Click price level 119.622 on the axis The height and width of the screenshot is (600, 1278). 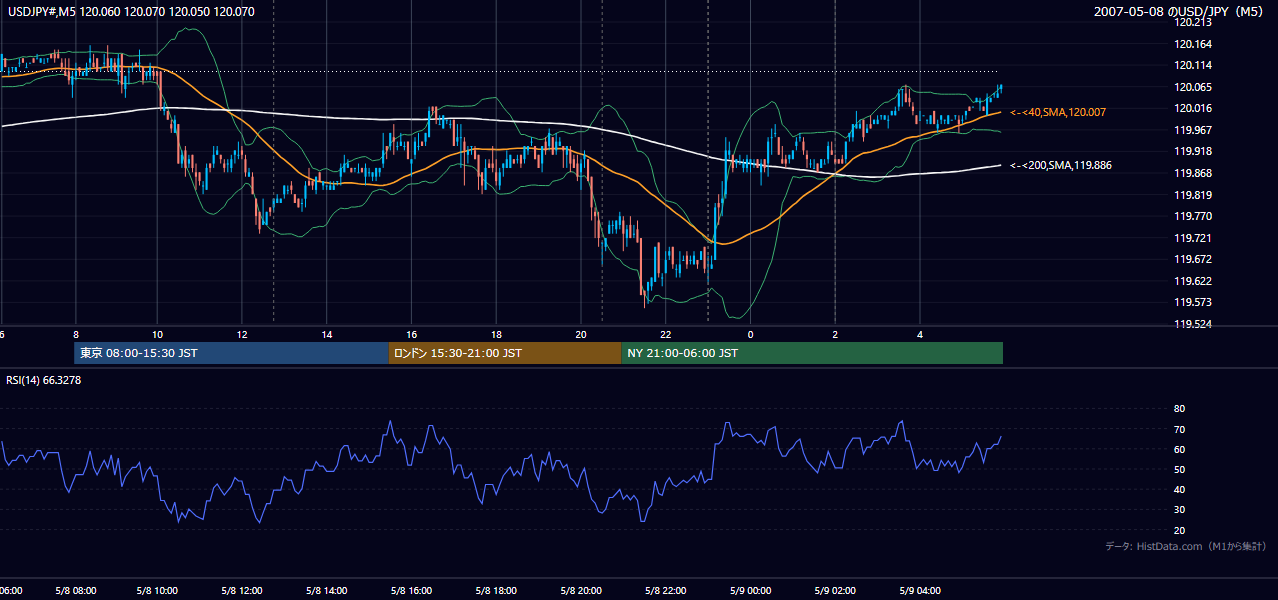click(x=1193, y=281)
